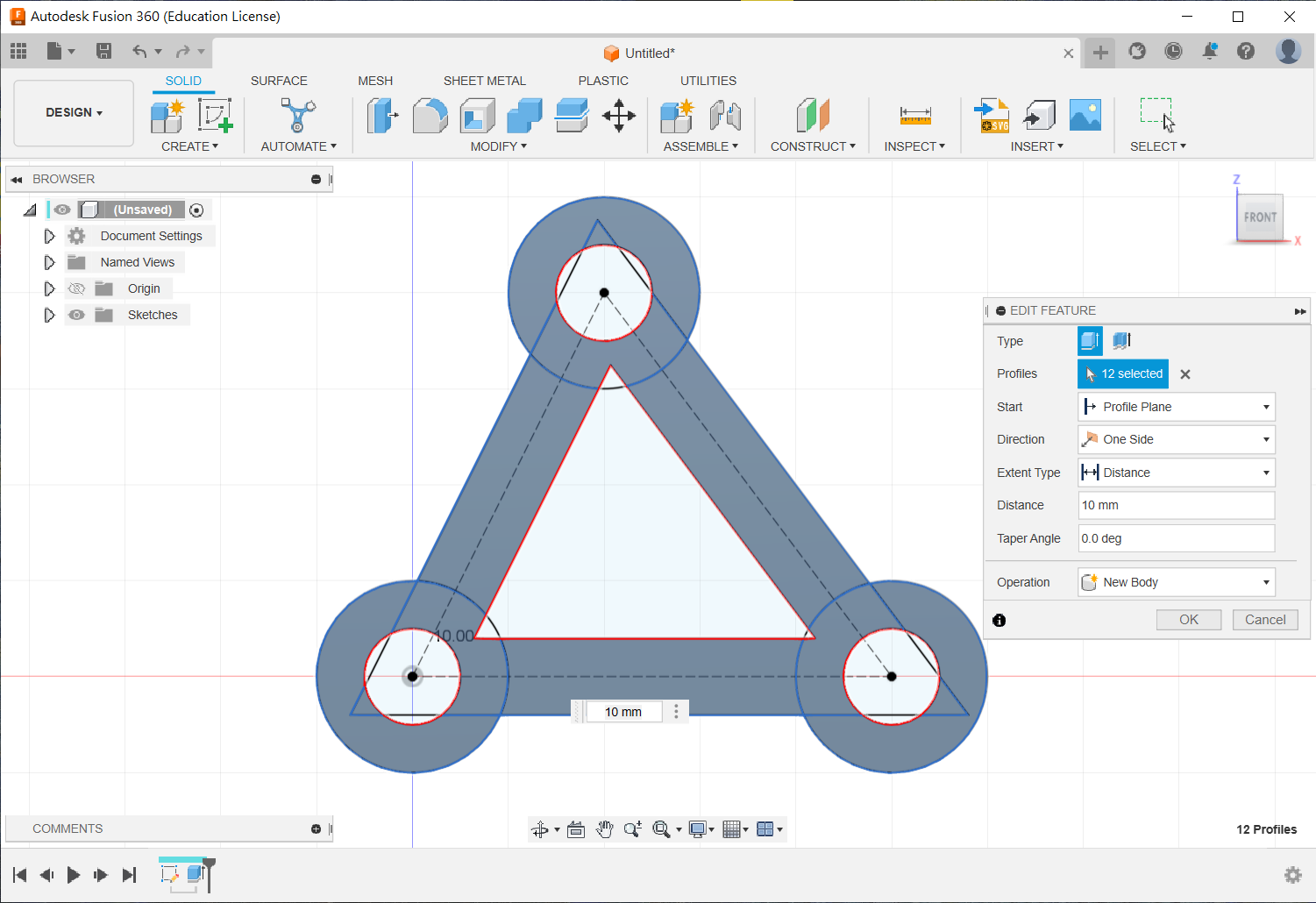The width and height of the screenshot is (1316, 903).
Task: Click the FRONT face of the view cube
Action: (1260, 217)
